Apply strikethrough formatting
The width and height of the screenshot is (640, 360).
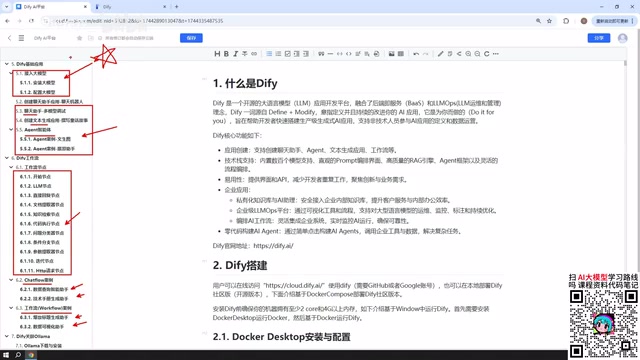[x=244, y=54]
